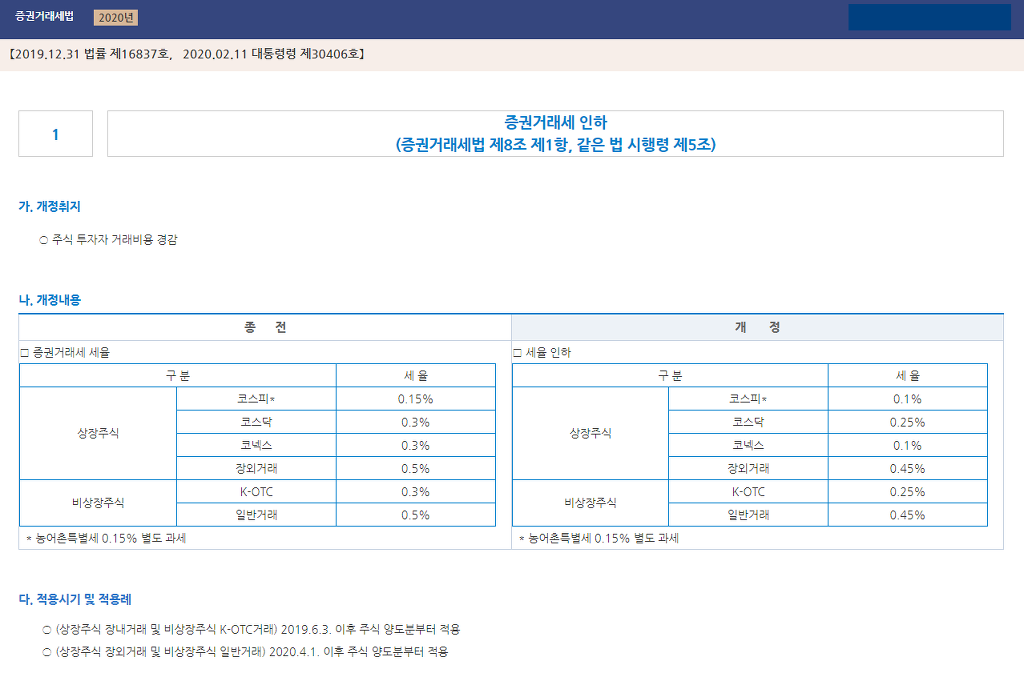Click the 2019.6.3. 이후 주식 양도분 line
This screenshot has width=1024, height=697.
251,630
